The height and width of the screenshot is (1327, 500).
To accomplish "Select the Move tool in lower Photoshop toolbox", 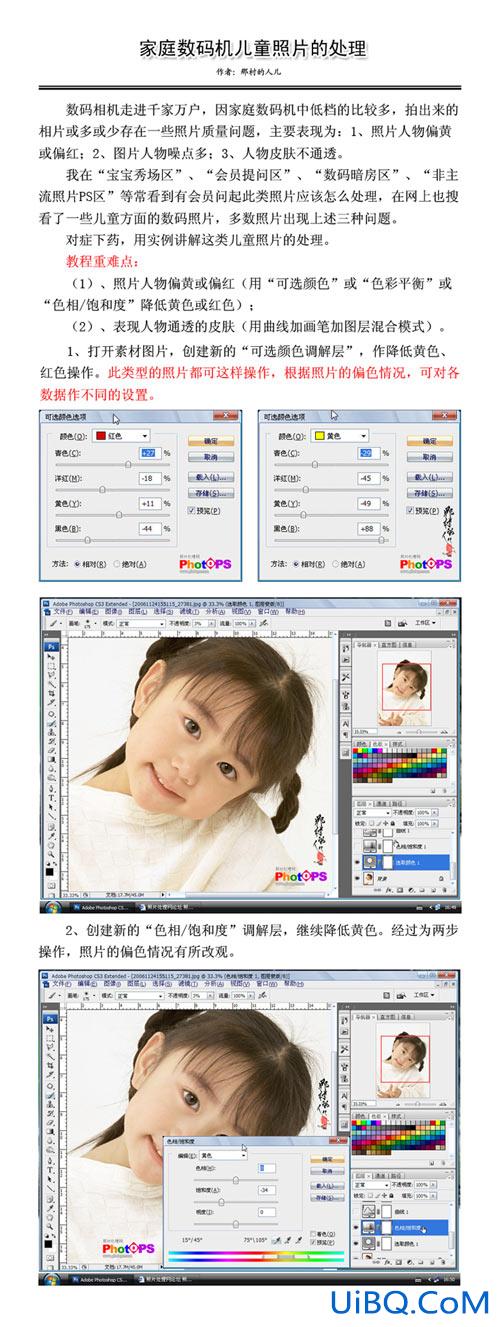I will [x=50, y=1029].
